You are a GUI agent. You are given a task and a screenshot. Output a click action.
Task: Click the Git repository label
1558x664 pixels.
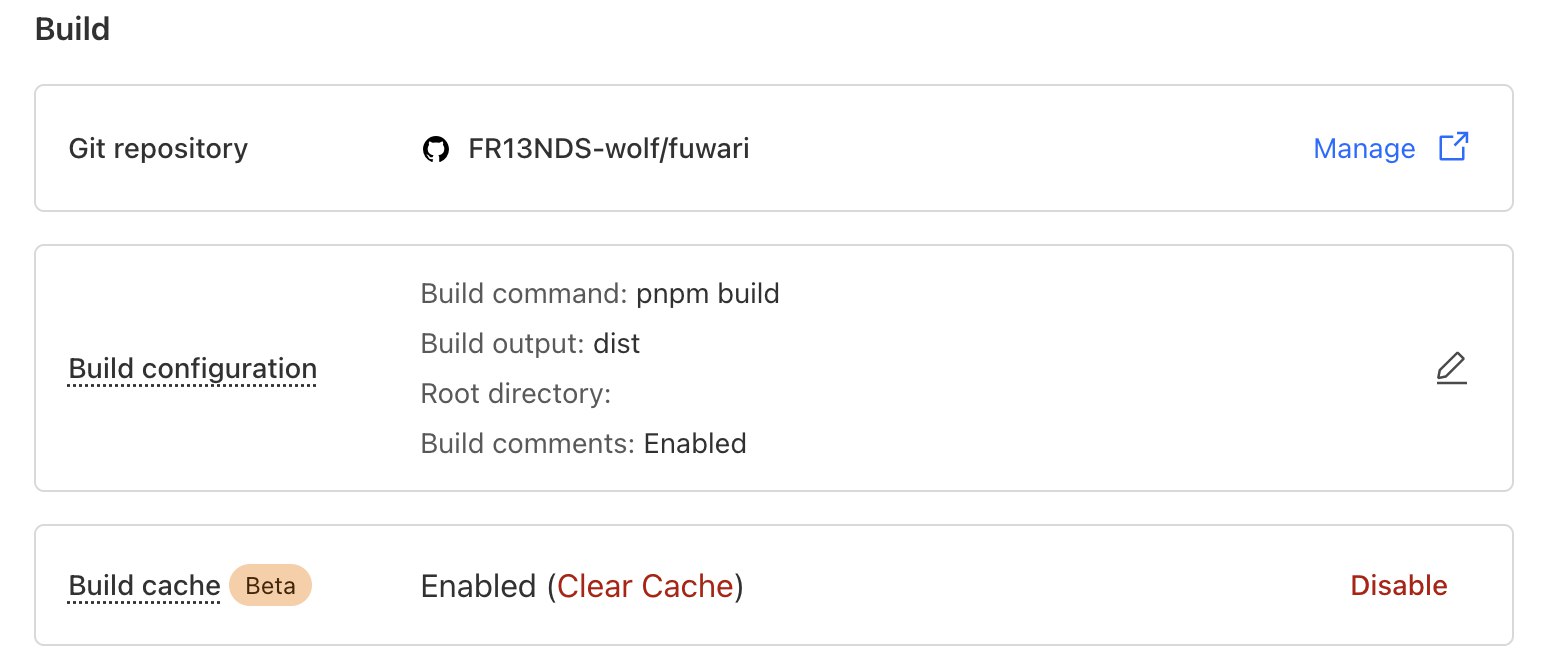pos(158,149)
